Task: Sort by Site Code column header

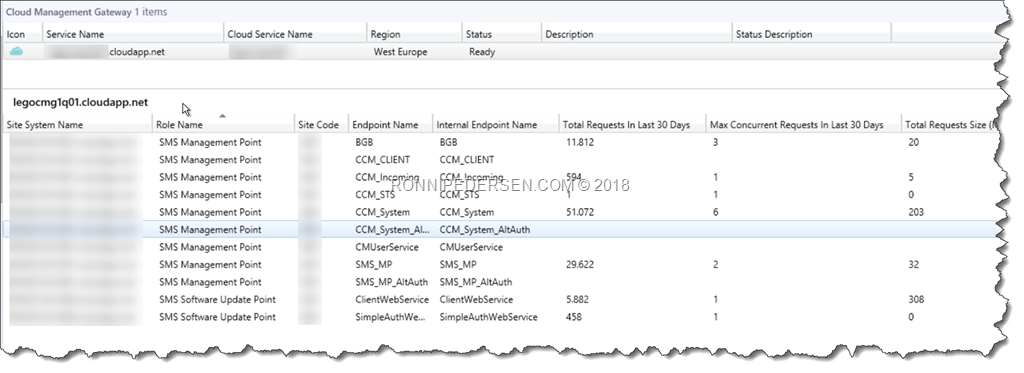Action: [319, 125]
